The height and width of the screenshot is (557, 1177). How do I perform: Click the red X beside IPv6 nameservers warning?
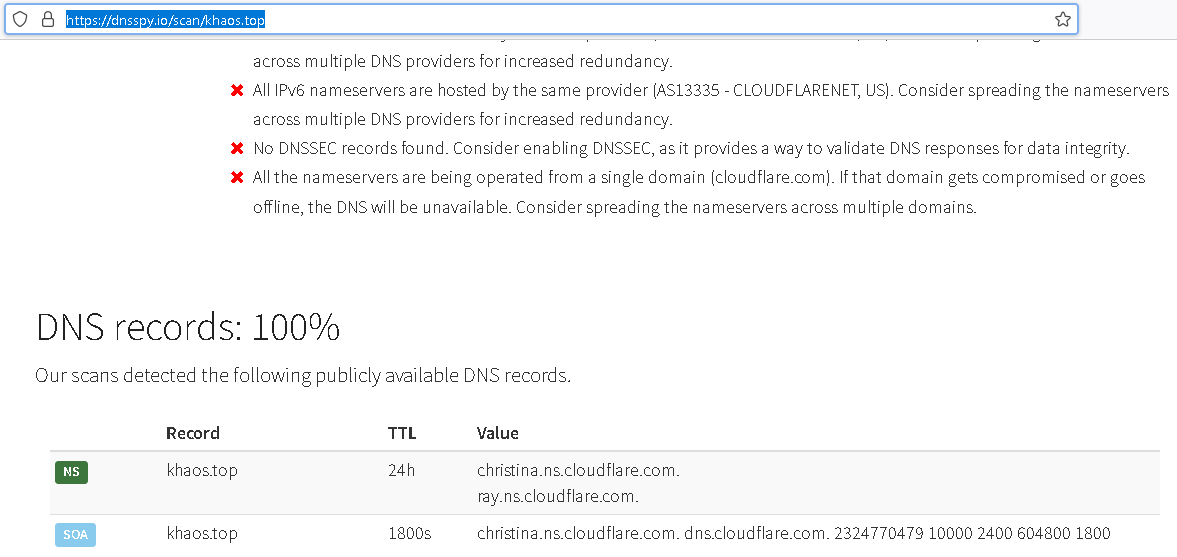237,91
